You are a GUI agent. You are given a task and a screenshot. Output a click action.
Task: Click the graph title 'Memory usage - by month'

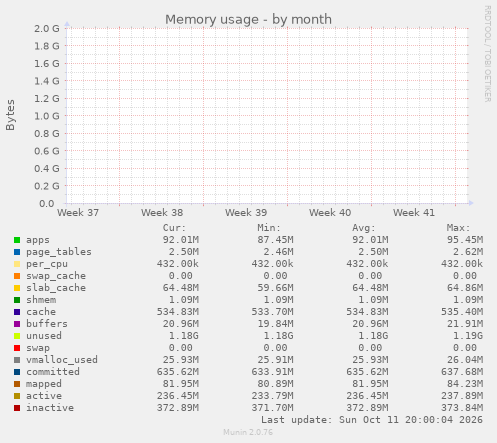tap(248, 19)
